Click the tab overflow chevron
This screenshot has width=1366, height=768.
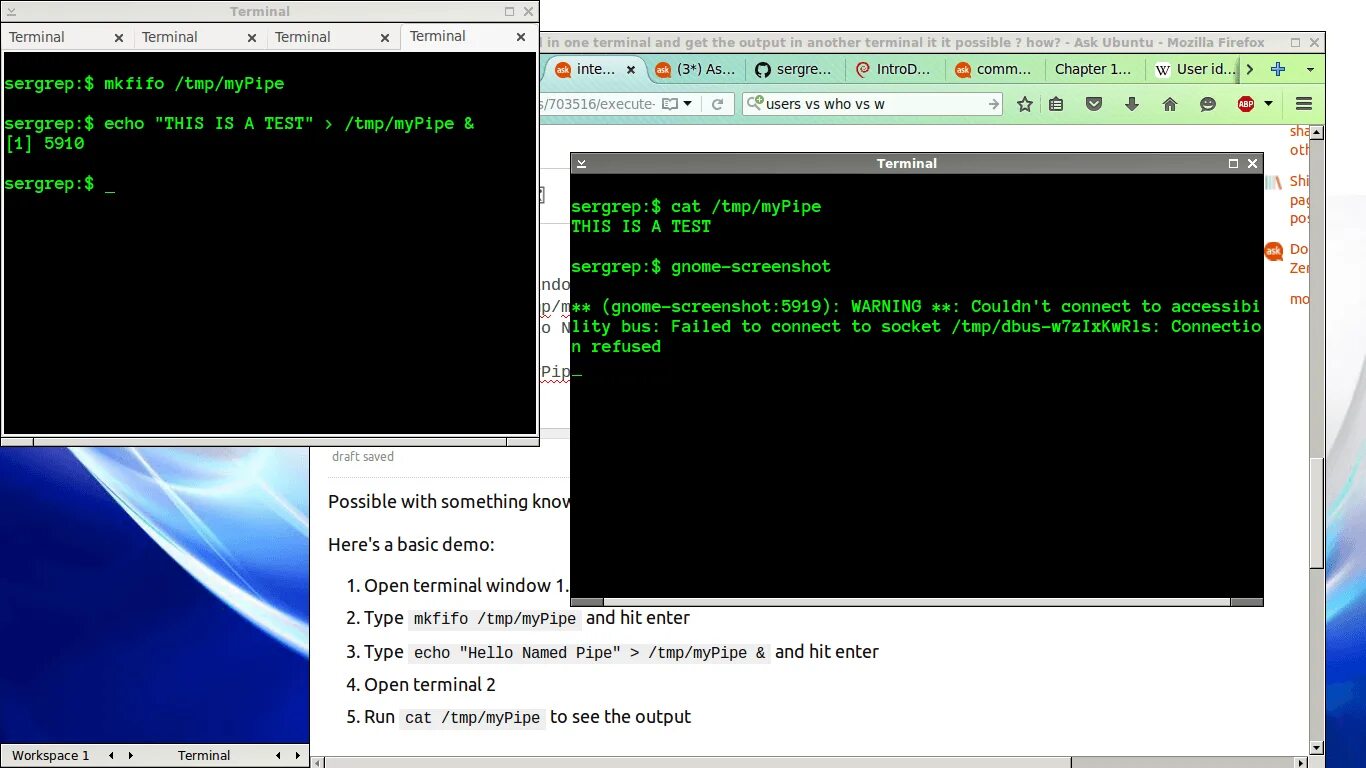1249,69
